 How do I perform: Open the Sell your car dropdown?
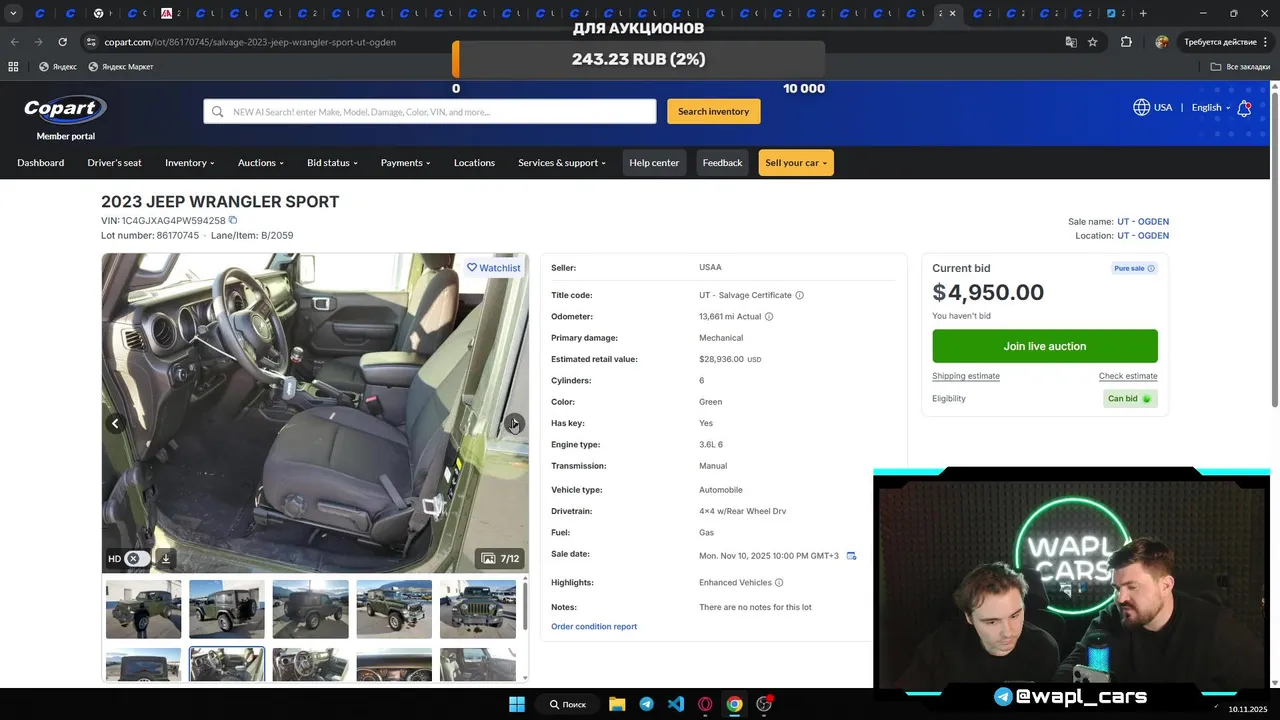tap(796, 163)
